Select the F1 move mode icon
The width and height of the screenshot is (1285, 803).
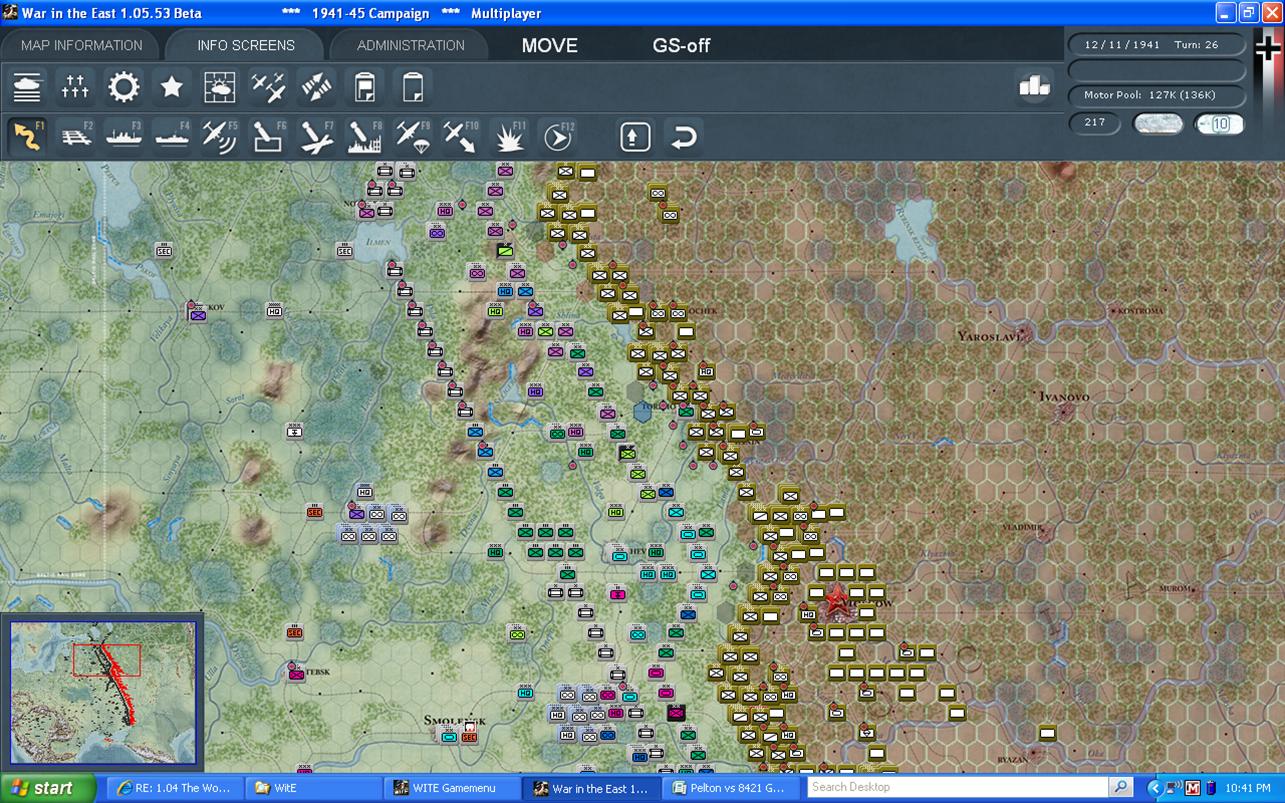pos(27,136)
